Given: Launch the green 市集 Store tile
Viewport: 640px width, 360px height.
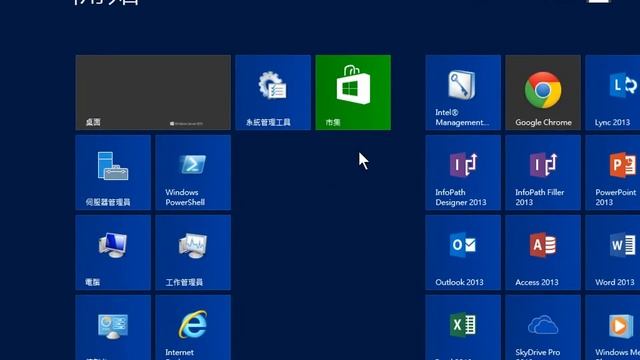Looking at the screenshot, I should (x=353, y=93).
